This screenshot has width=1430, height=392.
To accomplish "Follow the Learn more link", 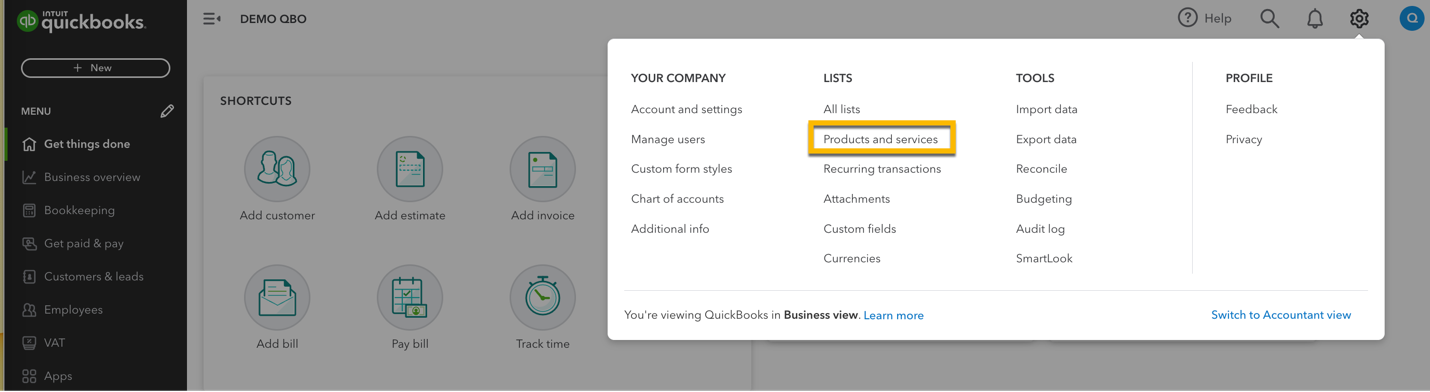I will pos(893,315).
